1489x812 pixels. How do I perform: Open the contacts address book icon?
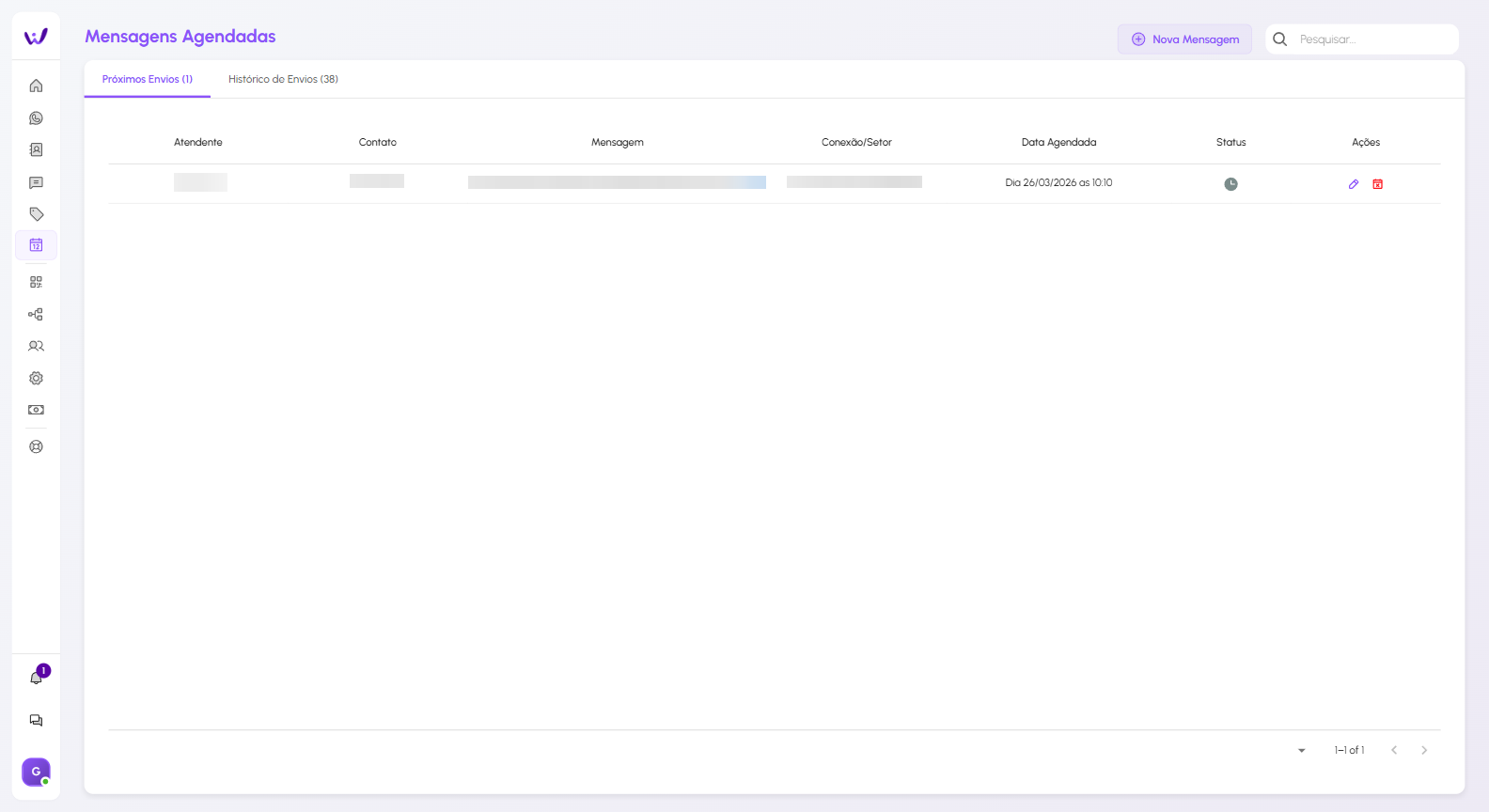coord(36,150)
